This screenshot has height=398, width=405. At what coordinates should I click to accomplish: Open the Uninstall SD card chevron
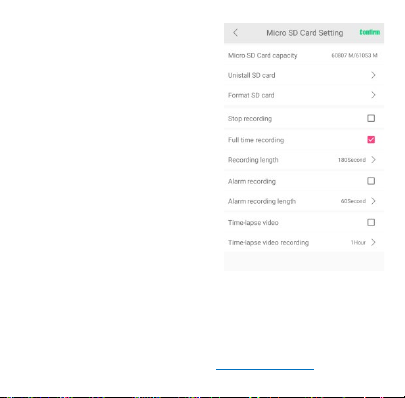tap(373, 75)
